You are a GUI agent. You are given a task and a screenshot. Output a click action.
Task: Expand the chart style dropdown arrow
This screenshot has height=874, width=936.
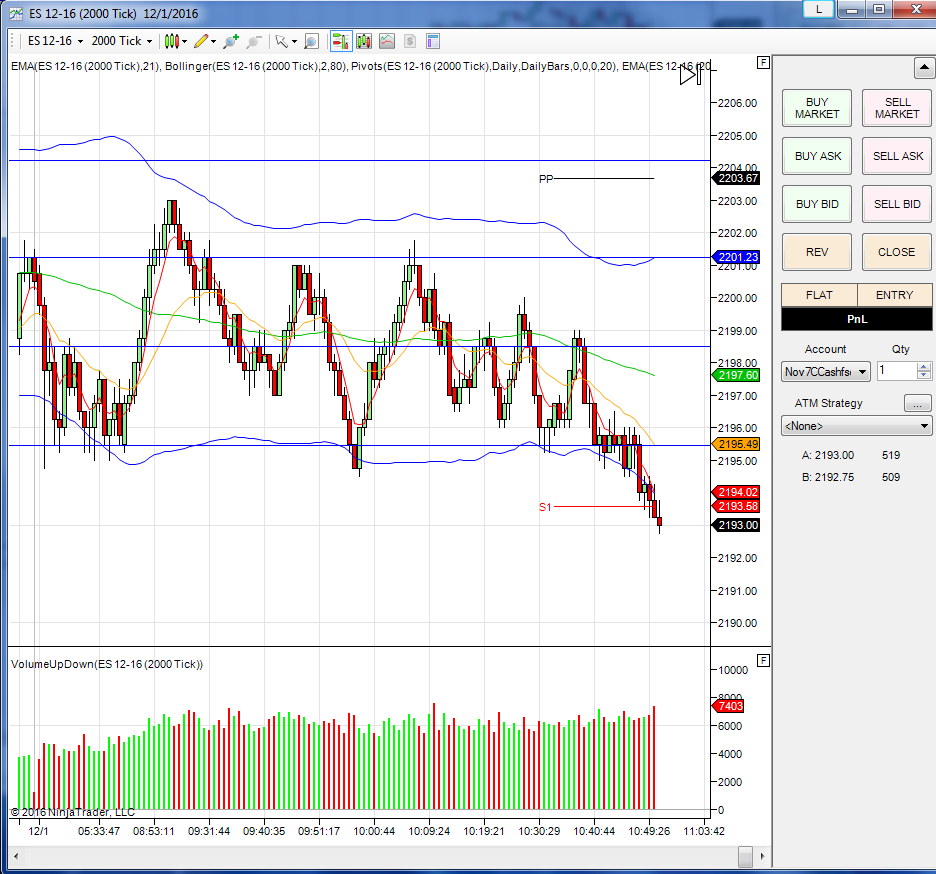185,41
